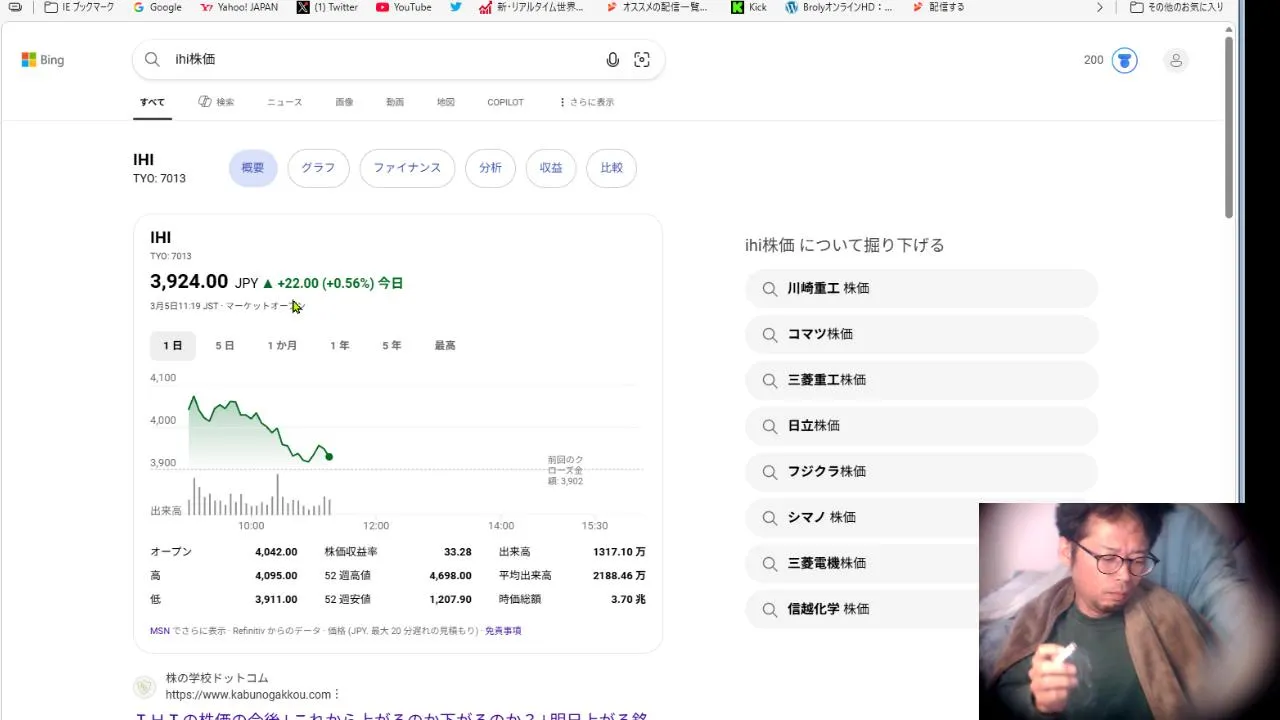Click the Bing logo
The image size is (1280, 720).
point(43,60)
